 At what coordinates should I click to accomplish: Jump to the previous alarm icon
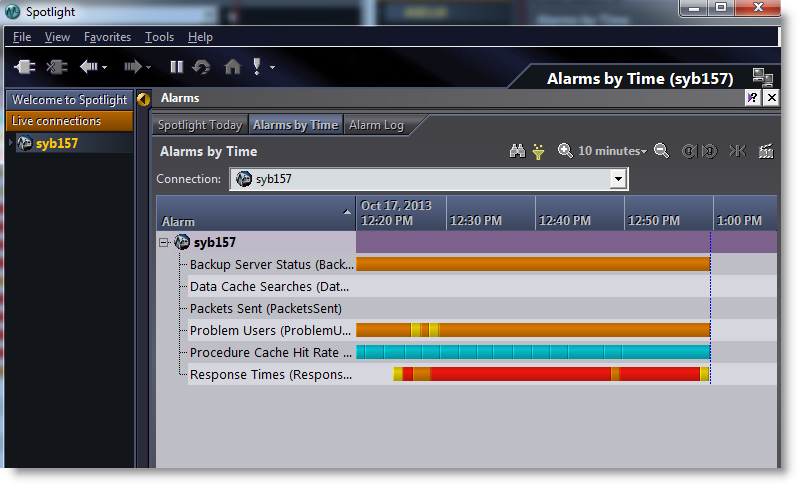click(689, 151)
